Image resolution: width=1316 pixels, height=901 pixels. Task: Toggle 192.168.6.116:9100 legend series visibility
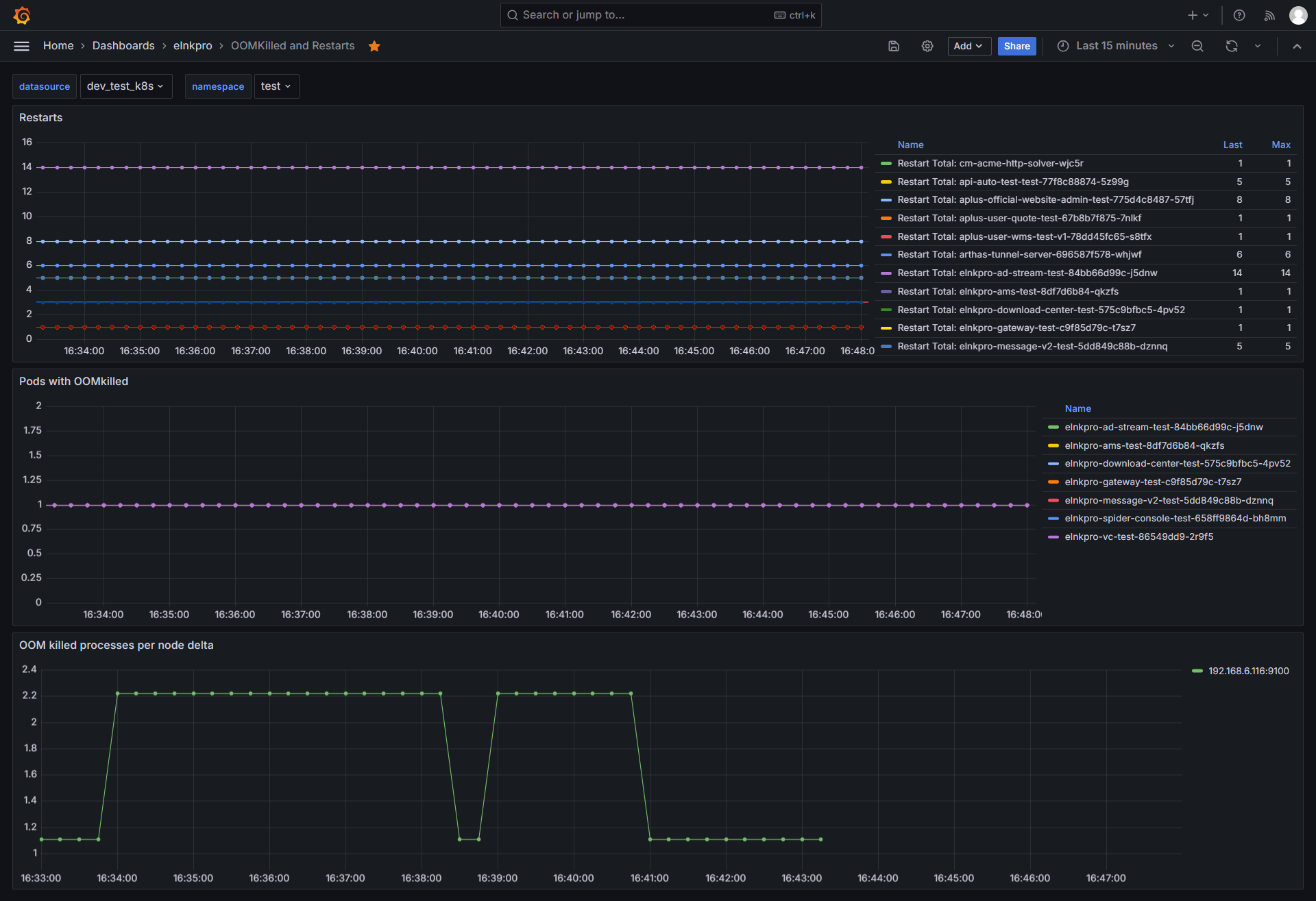coord(1248,671)
